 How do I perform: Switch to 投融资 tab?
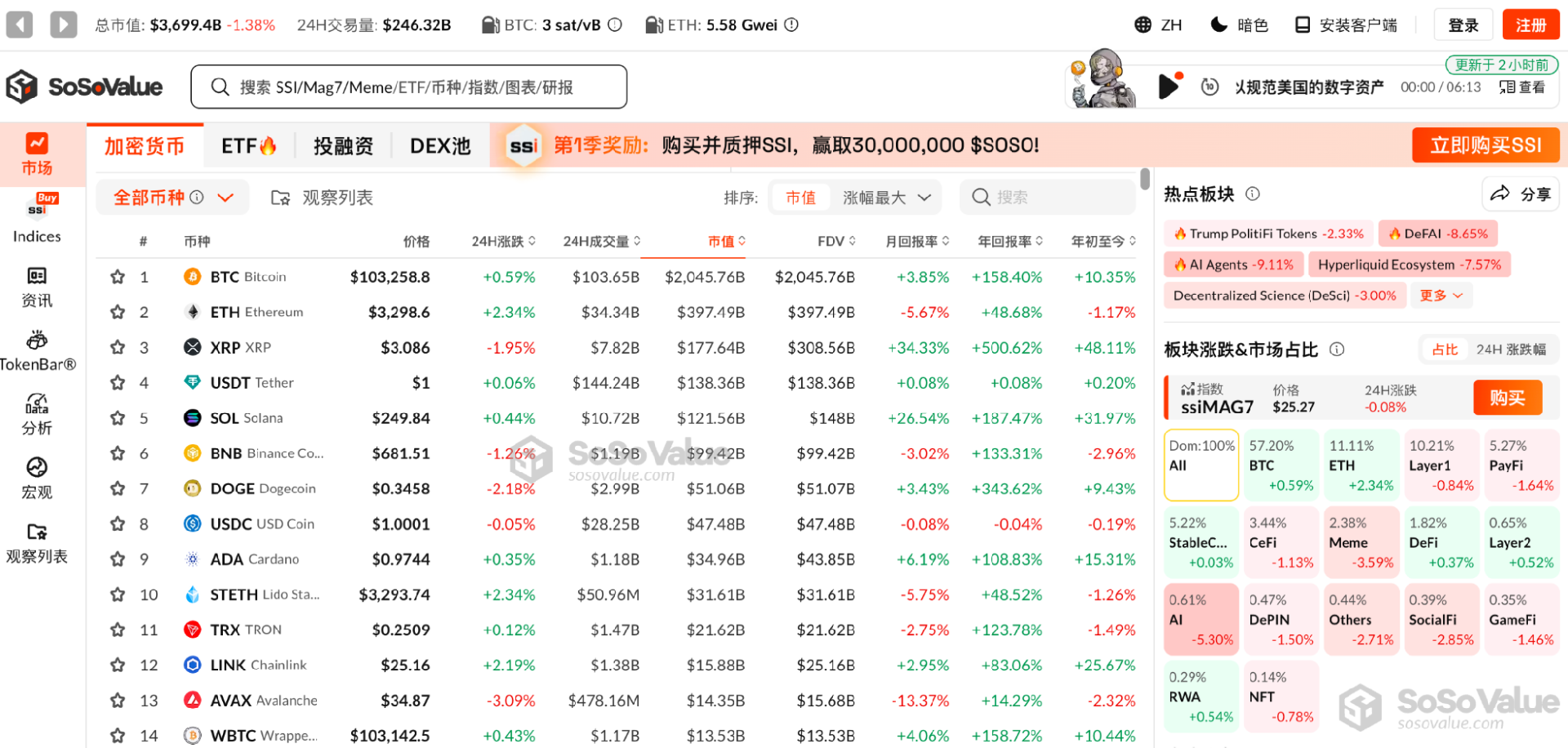point(343,146)
